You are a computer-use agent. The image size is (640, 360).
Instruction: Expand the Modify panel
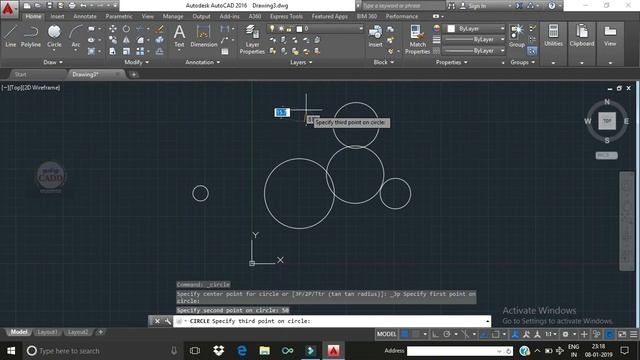pyautogui.click(x=137, y=62)
